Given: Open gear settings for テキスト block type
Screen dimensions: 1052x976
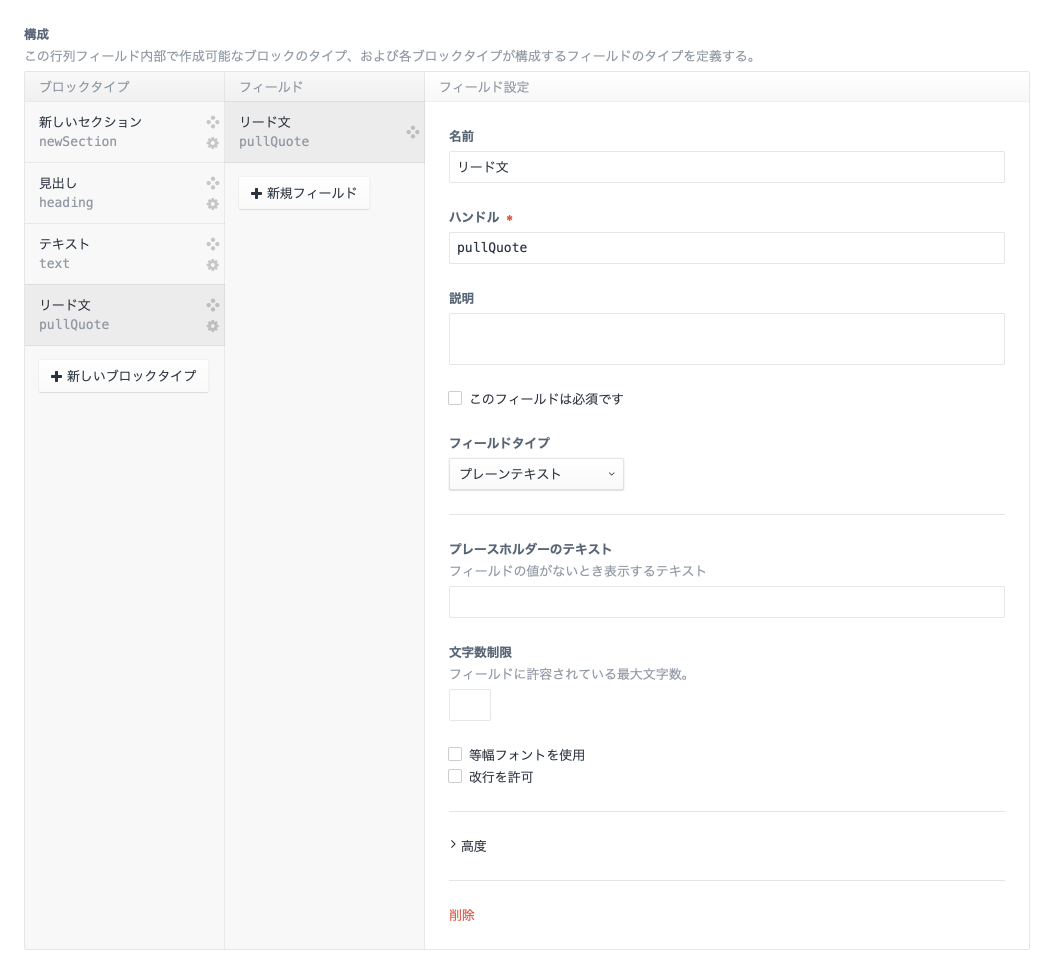Looking at the screenshot, I should coord(212,265).
